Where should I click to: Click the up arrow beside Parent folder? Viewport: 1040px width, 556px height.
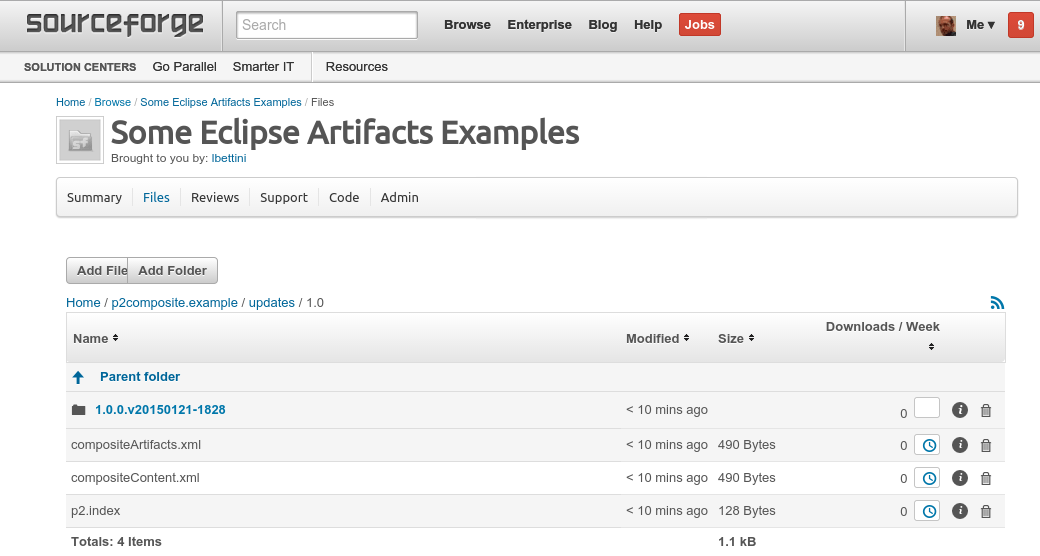coord(78,378)
